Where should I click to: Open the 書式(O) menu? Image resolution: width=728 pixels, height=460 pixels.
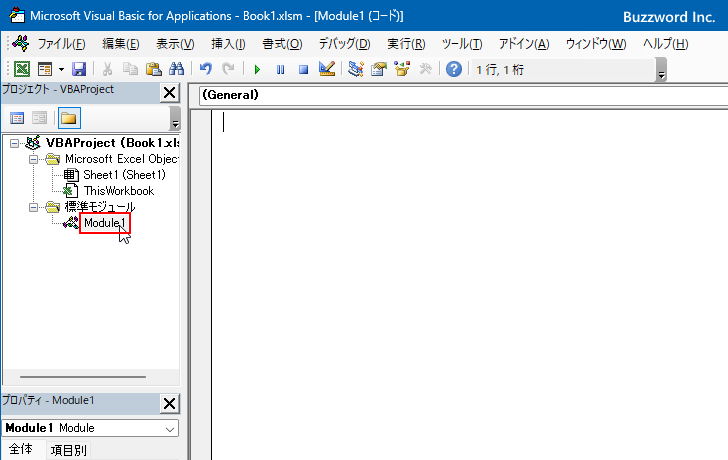(282, 44)
